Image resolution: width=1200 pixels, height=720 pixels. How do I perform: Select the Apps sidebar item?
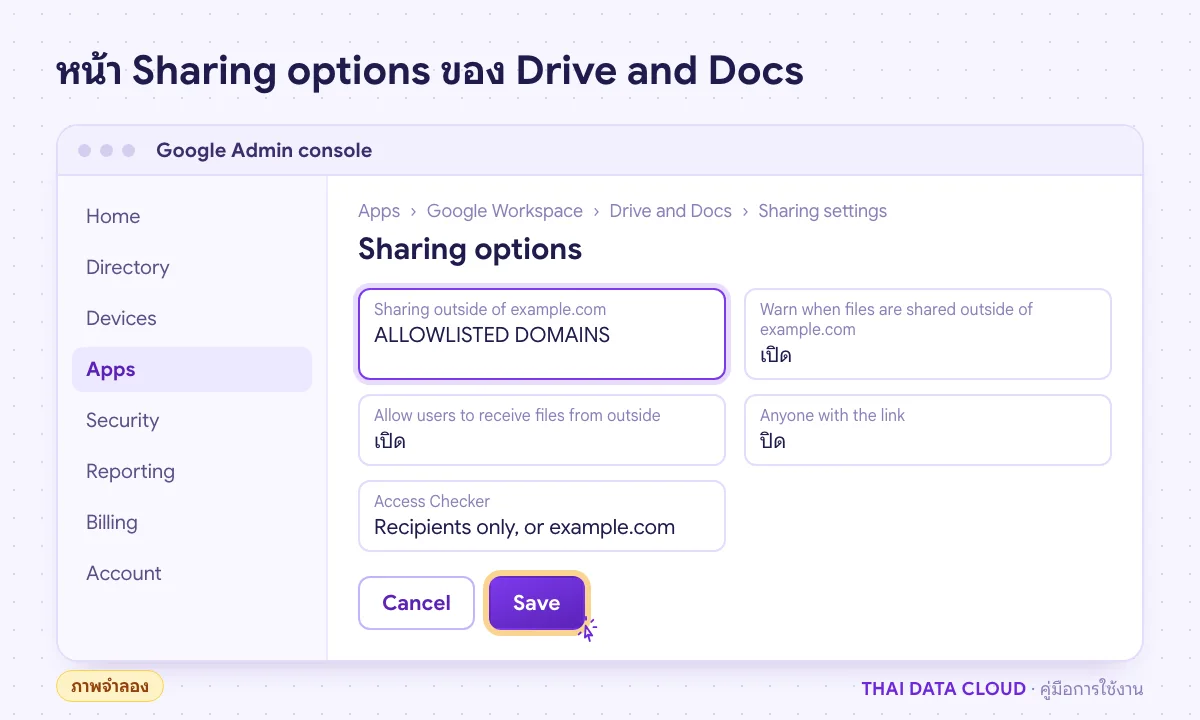coord(191,369)
